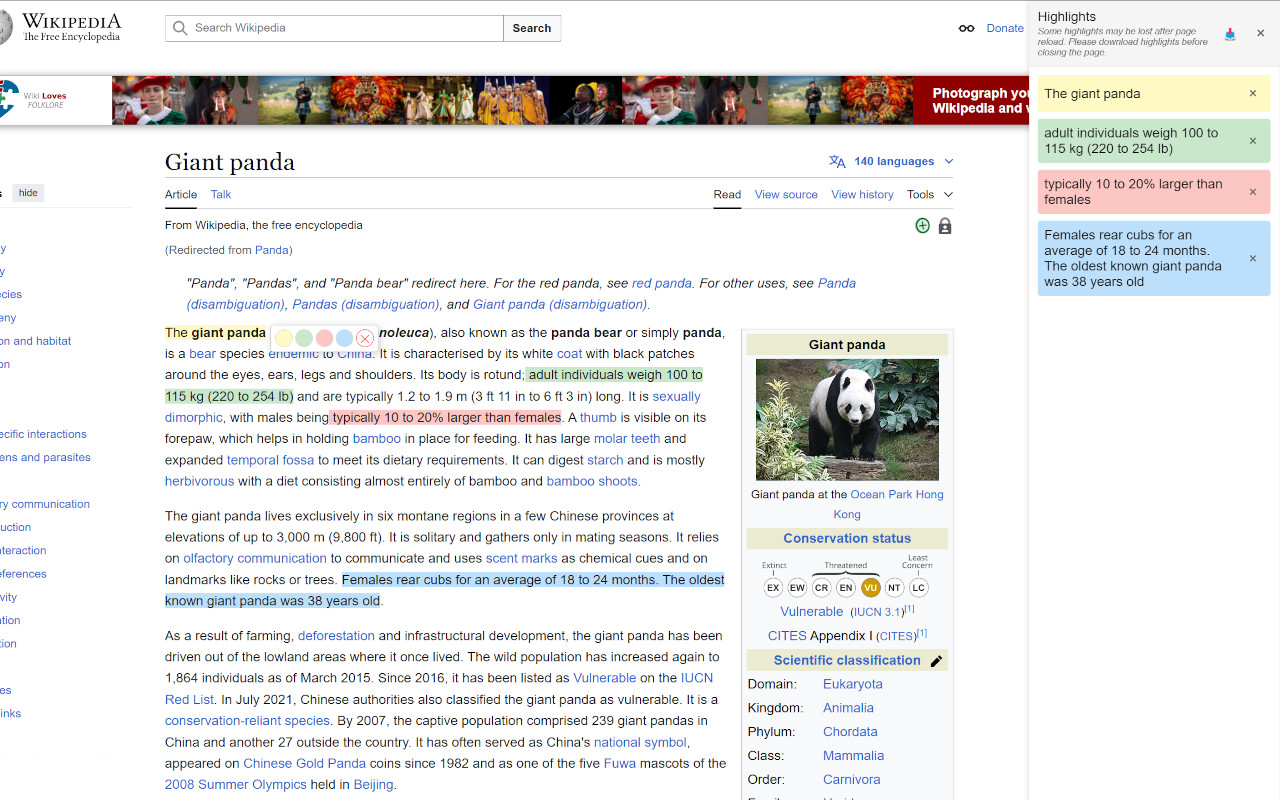The image size is (1280, 800).
Task: Click the EN conservation status circle
Action: click(846, 587)
